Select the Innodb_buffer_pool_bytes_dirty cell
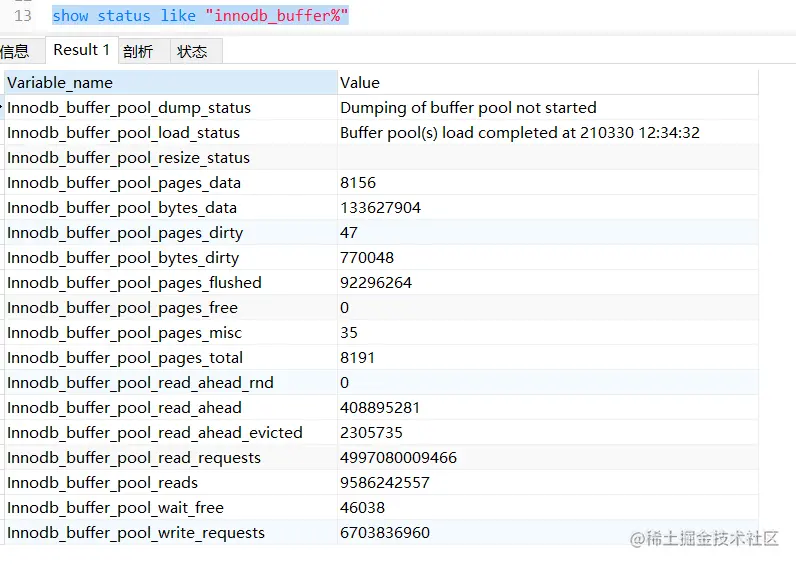 [x=171, y=257]
